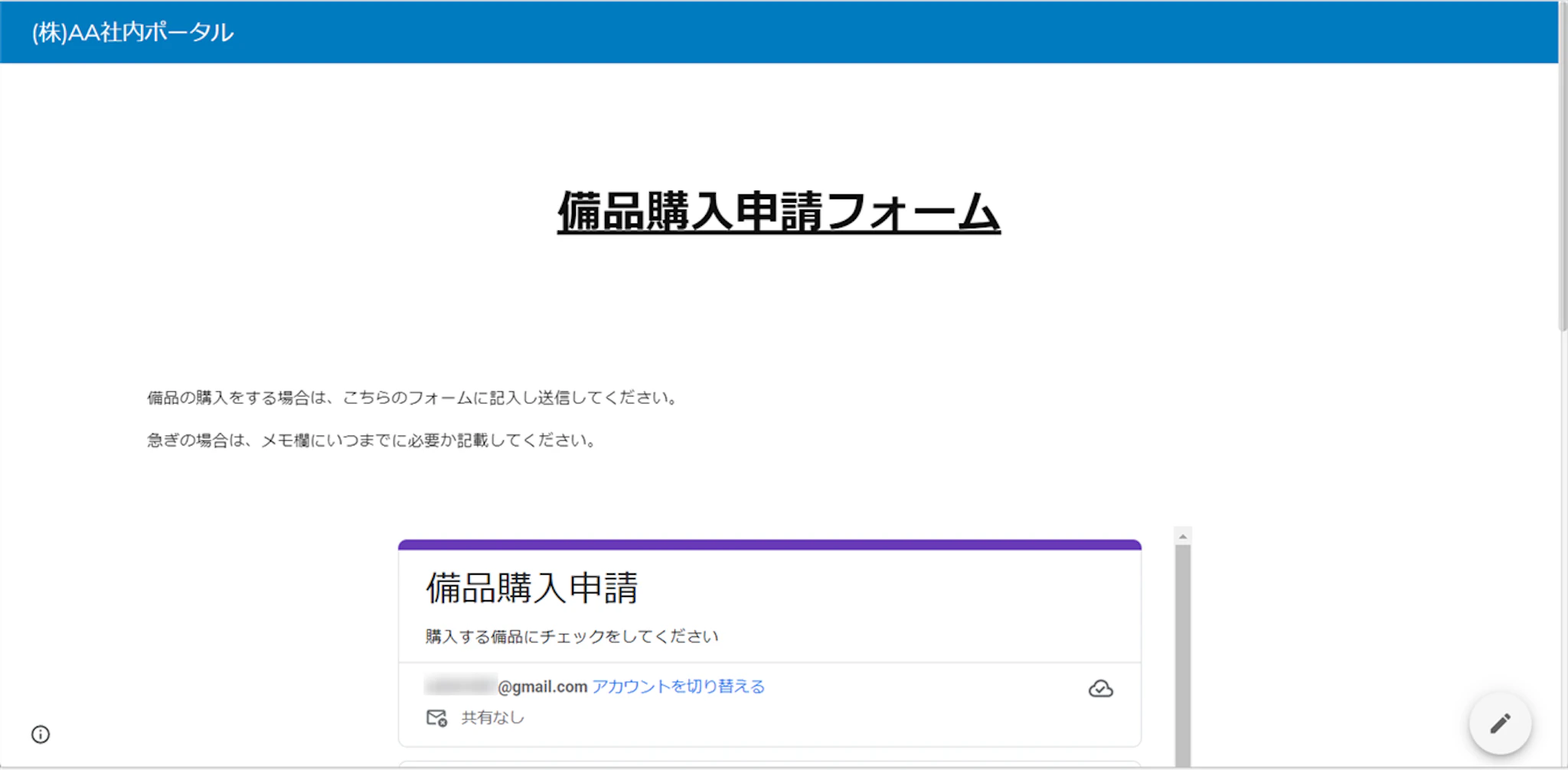Click the purple bar atop the form
1568x770 pixels.
click(769, 545)
